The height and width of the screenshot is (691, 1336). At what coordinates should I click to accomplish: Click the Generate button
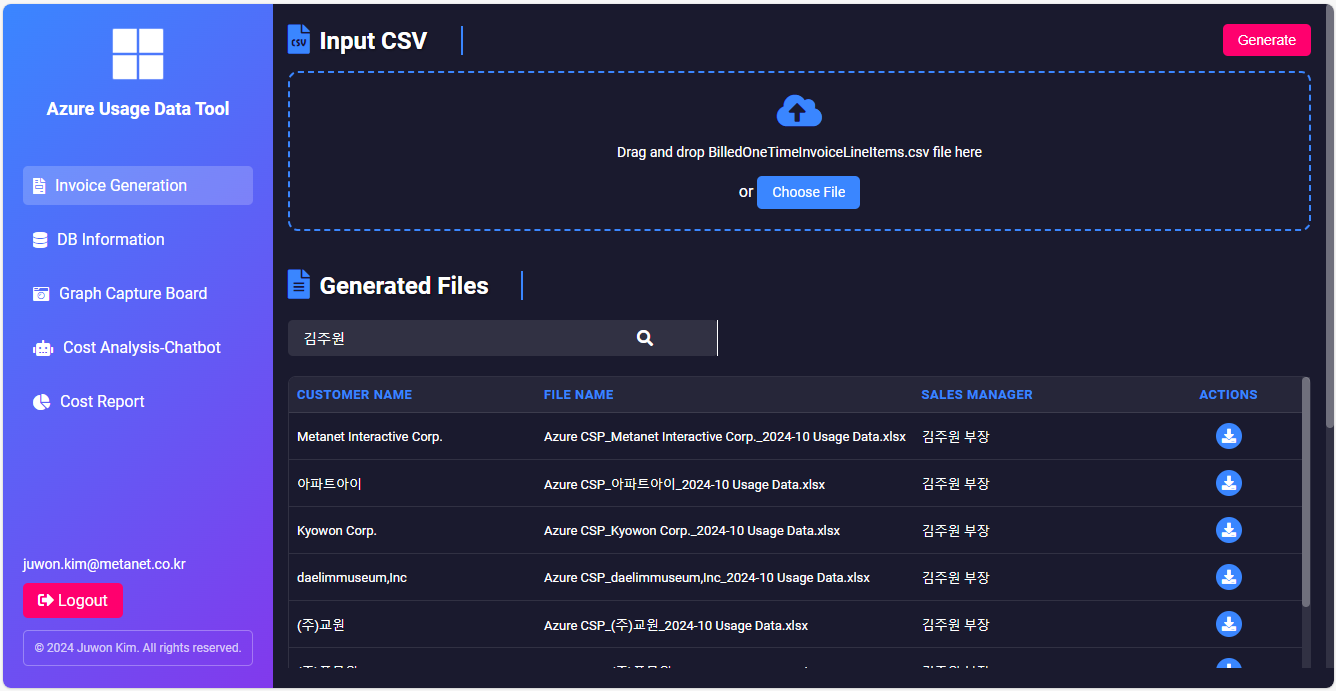point(1267,40)
